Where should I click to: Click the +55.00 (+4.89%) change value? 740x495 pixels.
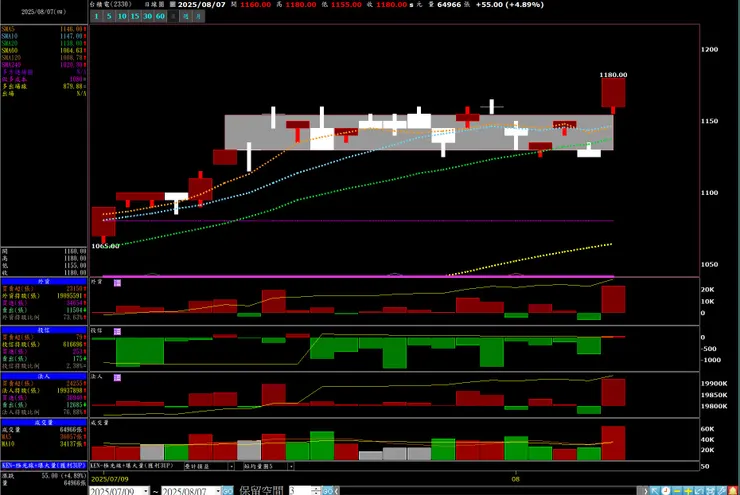click(510, 5)
